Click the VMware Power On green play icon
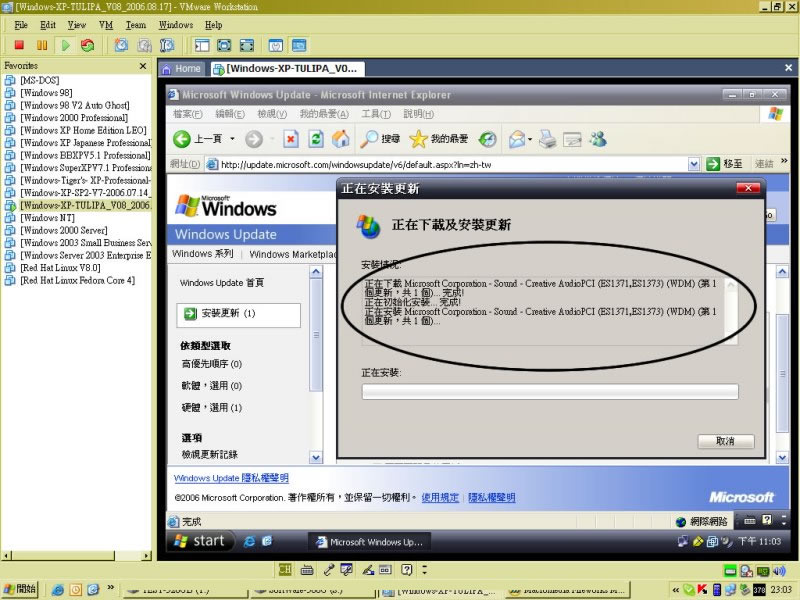 [65, 45]
